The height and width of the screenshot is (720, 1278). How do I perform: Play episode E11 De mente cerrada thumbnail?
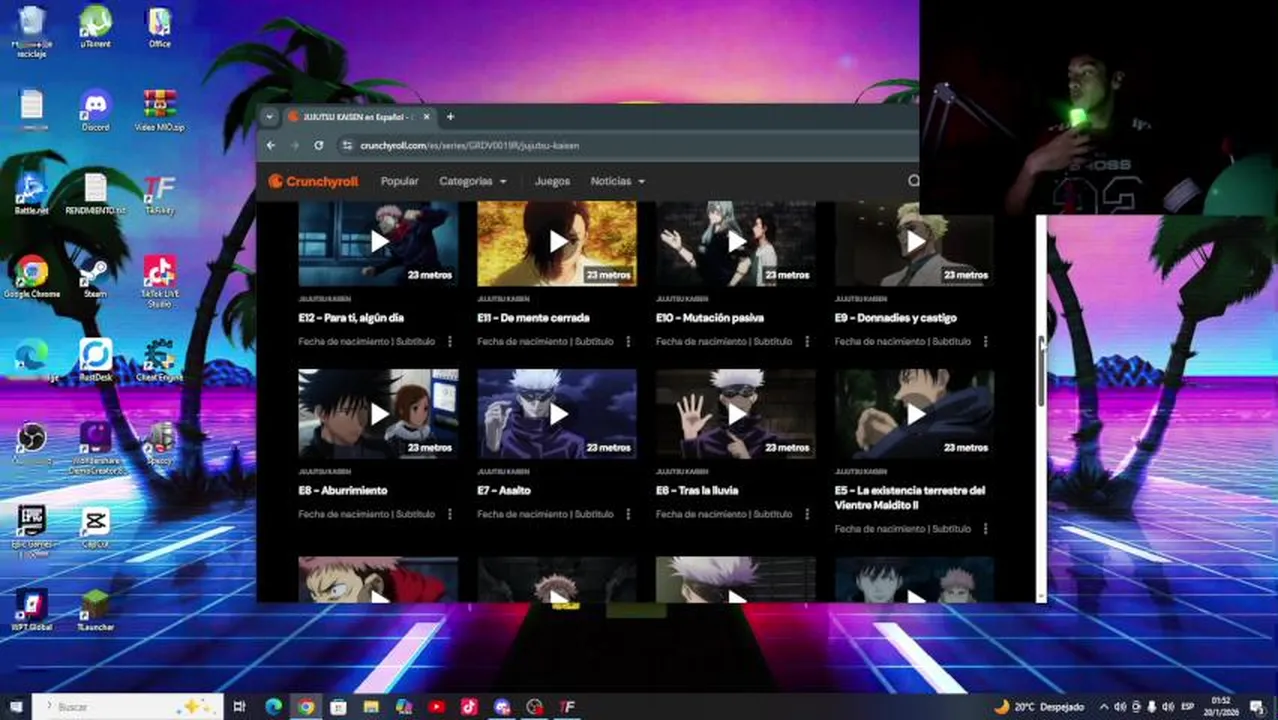[557, 243]
